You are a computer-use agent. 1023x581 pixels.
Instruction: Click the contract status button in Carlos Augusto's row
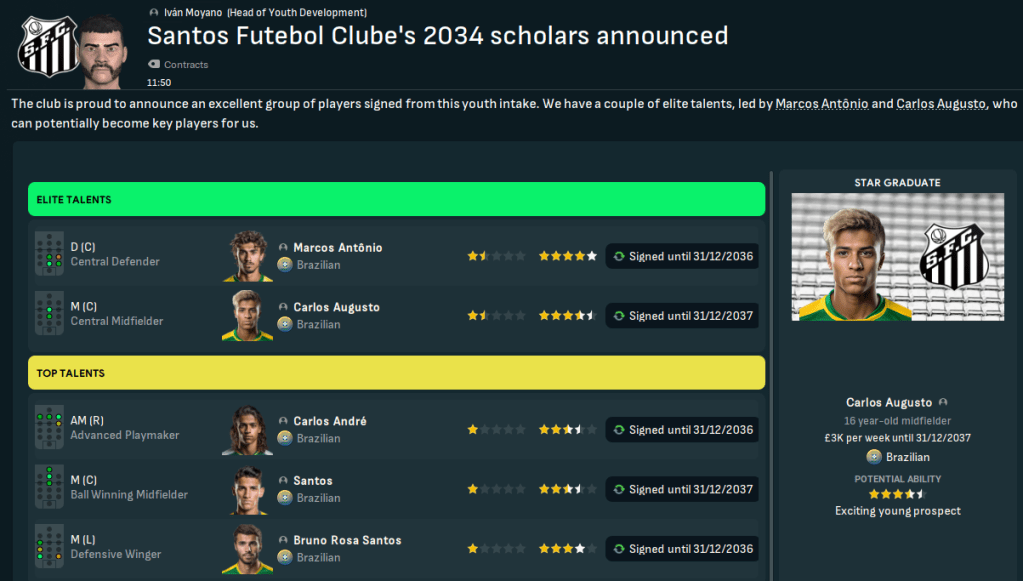[681, 316]
